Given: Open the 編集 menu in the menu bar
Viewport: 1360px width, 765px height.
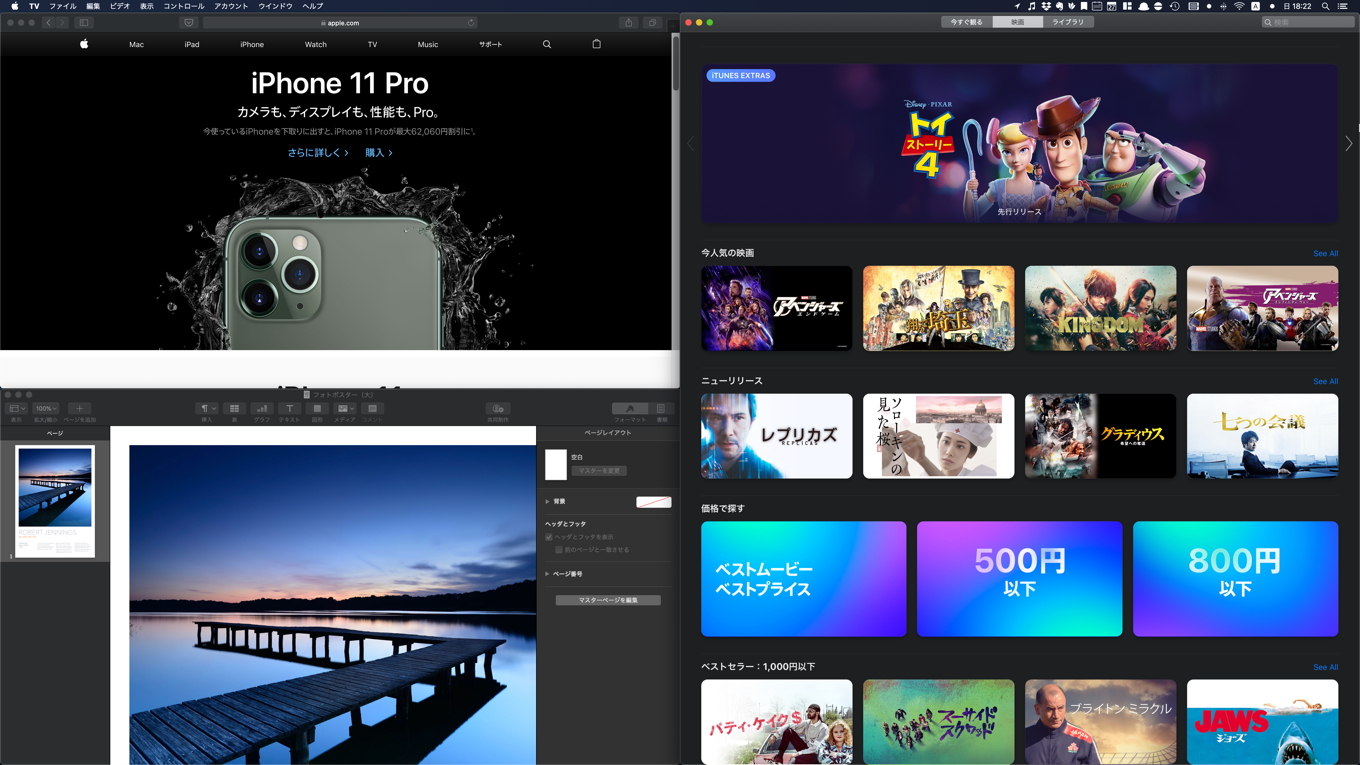Looking at the screenshot, I should [93, 6].
